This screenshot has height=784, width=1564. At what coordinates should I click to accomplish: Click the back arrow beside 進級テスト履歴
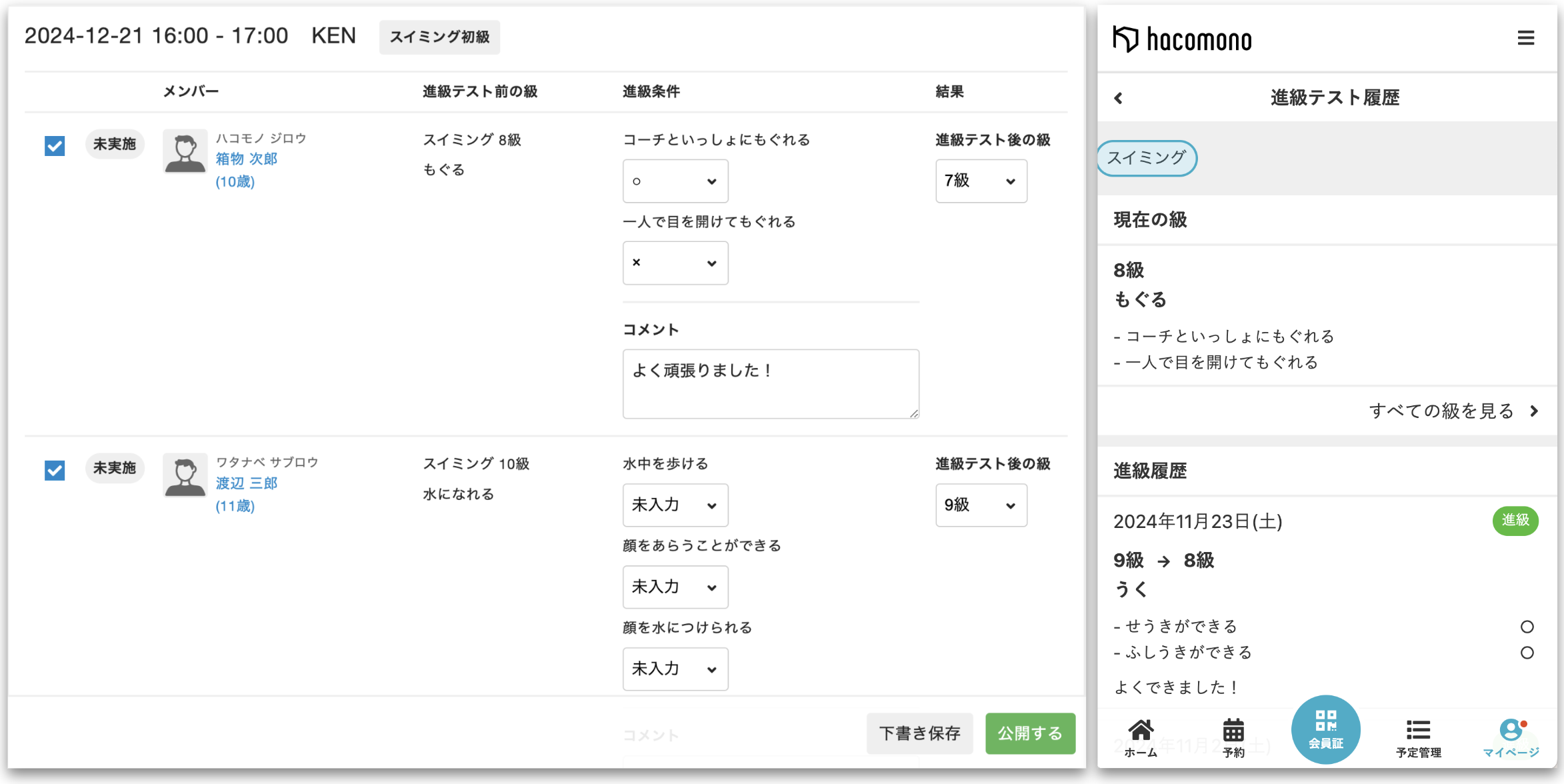(1119, 99)
